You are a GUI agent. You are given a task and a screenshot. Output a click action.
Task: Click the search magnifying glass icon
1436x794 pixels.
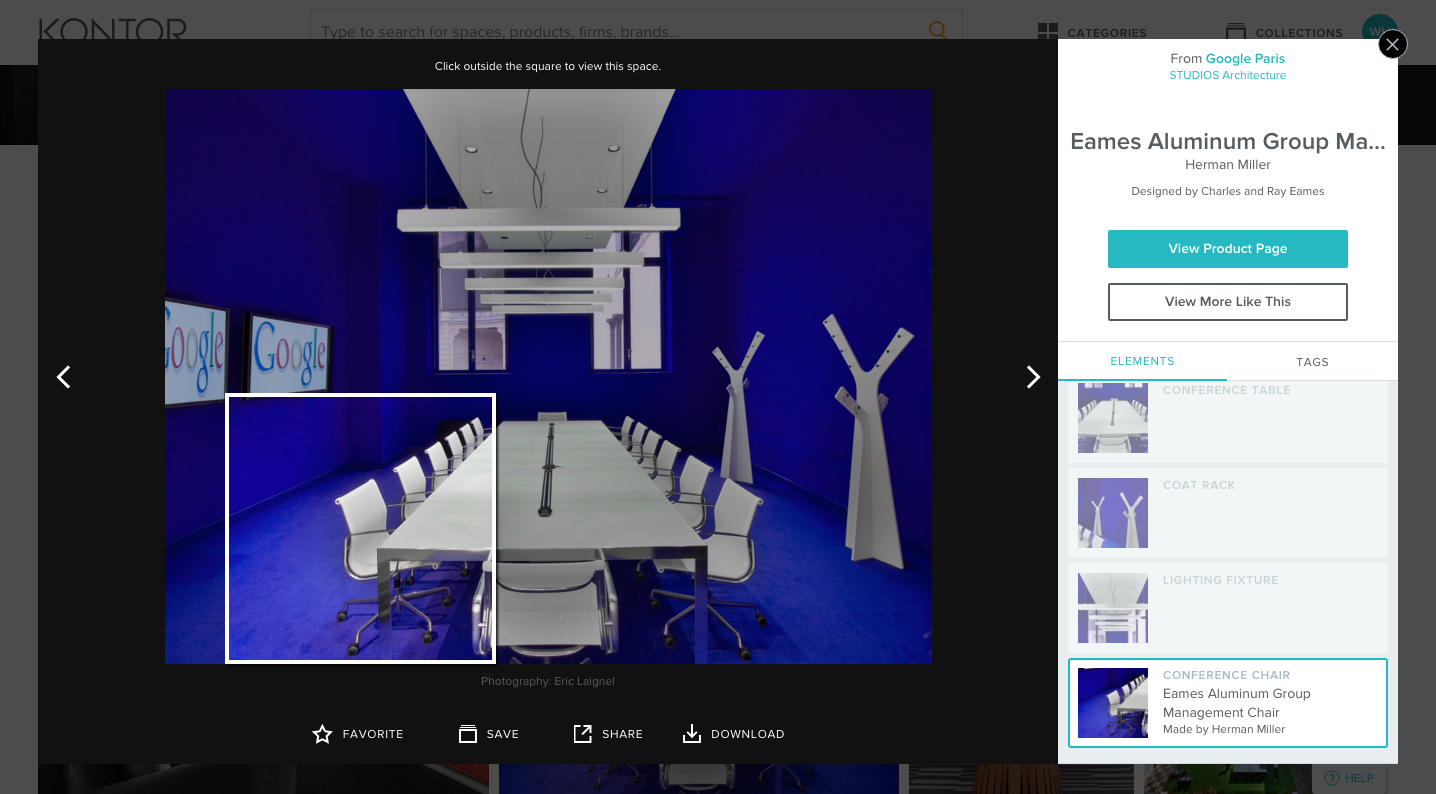(x=938, y=31)
